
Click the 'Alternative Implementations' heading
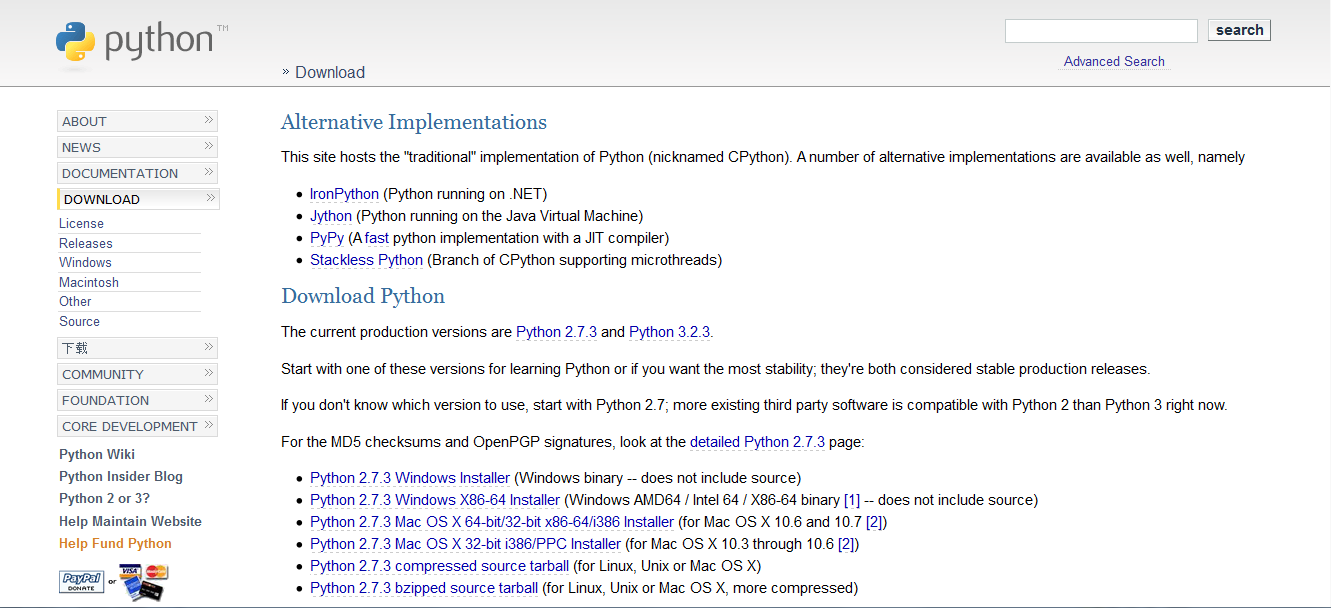(x=414, y=122)
